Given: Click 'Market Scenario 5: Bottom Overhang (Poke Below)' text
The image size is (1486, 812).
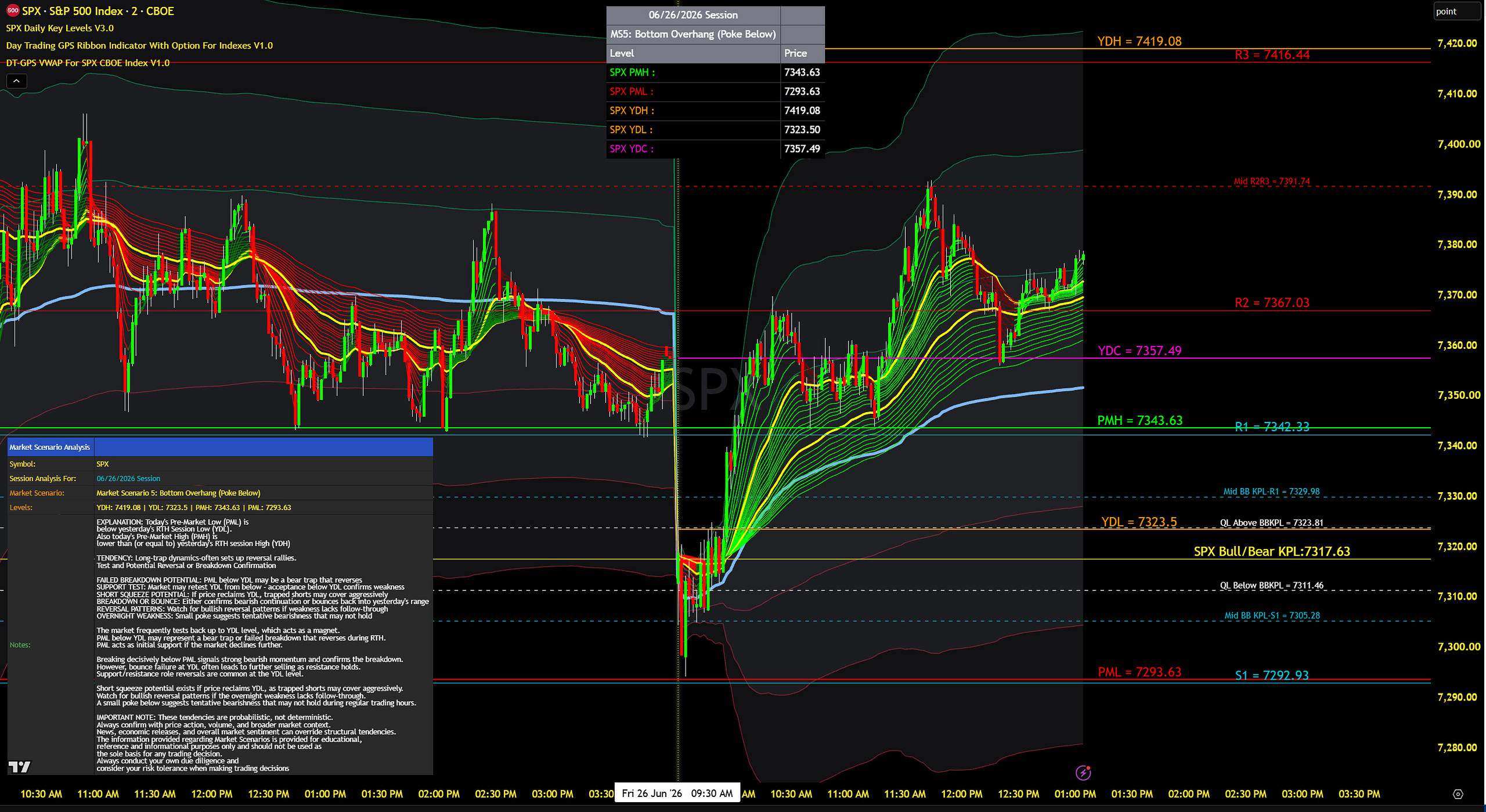Looking at the screenshot, I should tap(178, 493).
